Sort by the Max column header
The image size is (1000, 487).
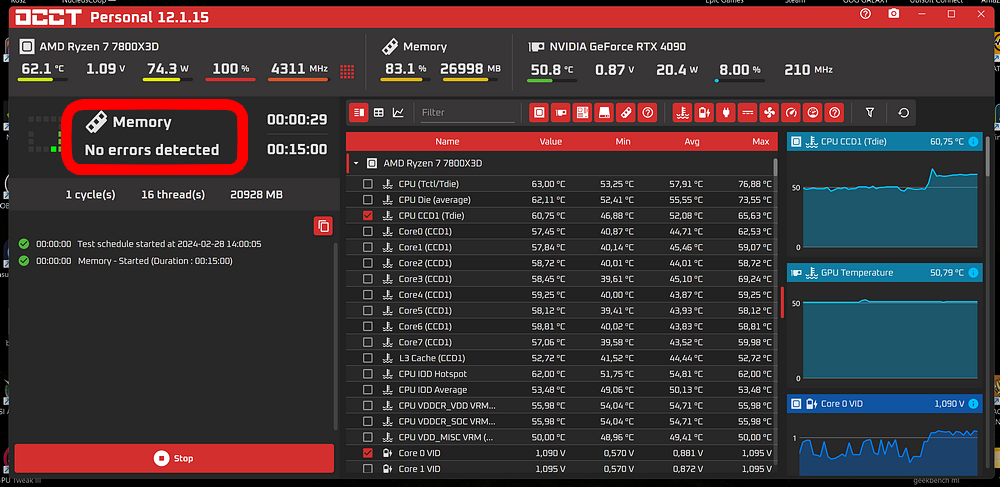coord(761,142)
